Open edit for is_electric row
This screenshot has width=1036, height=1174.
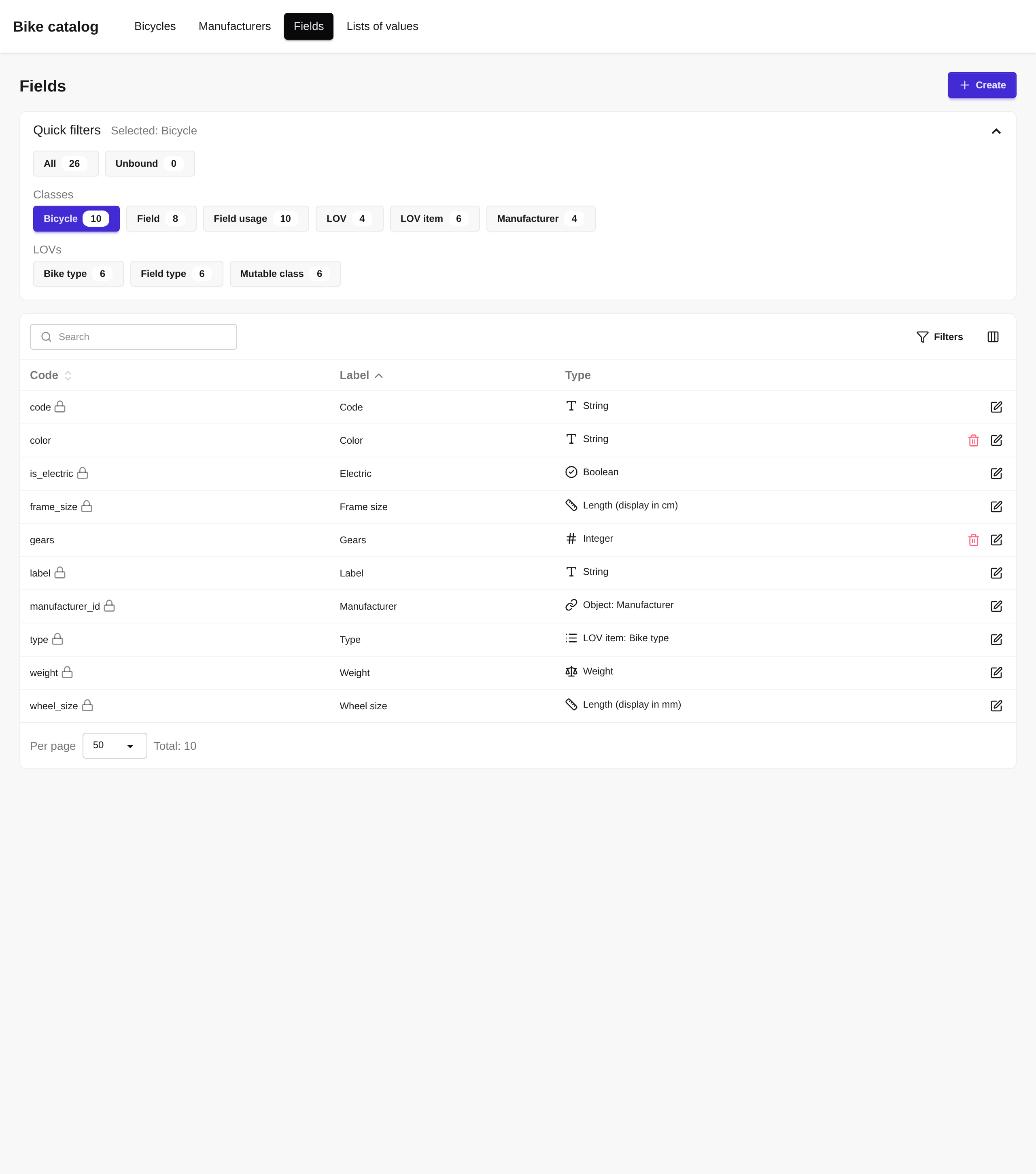996,473
